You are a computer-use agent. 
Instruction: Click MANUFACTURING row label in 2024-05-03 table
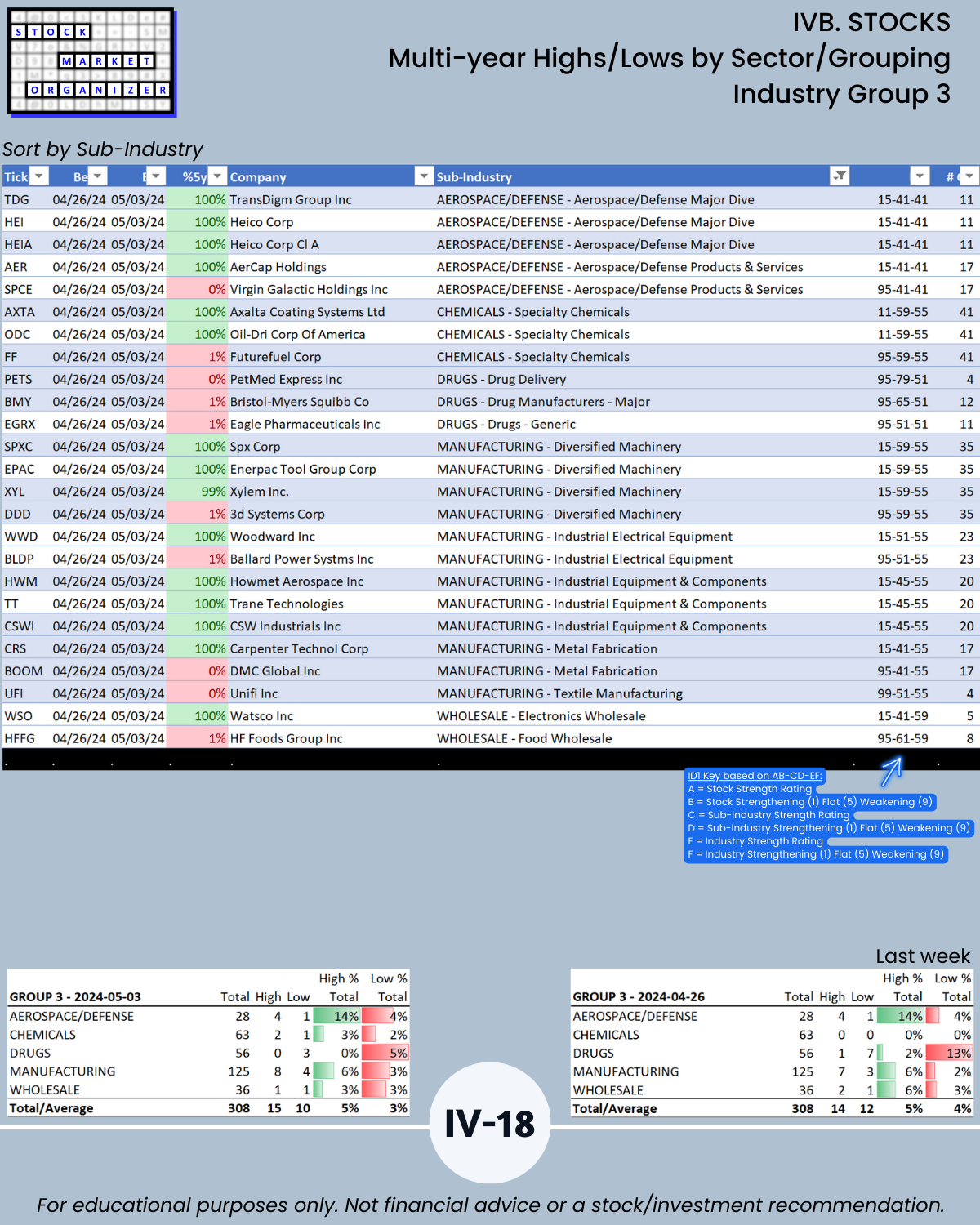(62, 1071)
